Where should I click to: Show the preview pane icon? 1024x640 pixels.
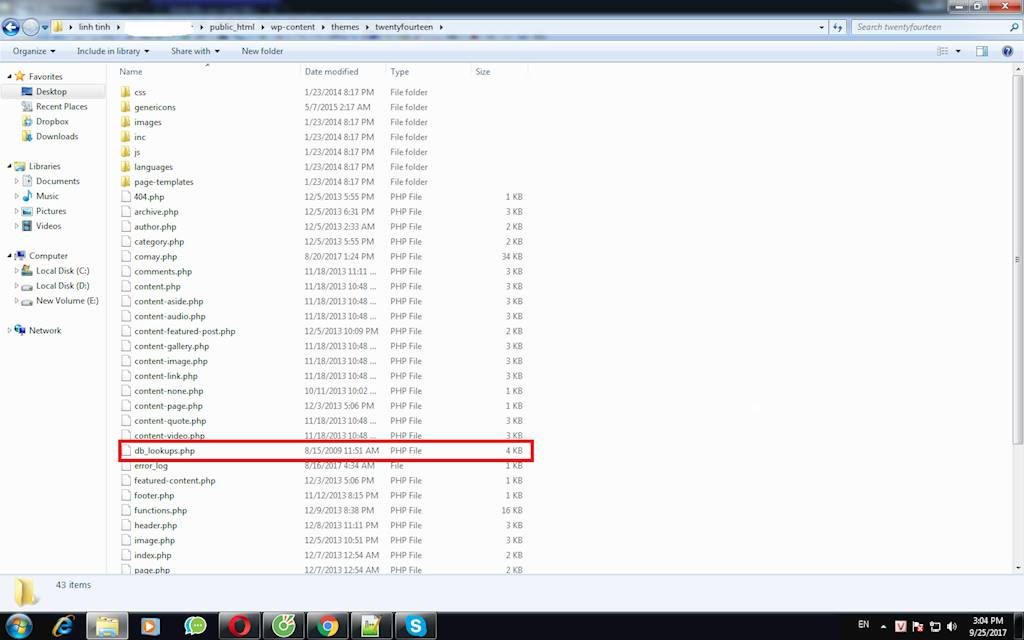[x=982, y=51]
